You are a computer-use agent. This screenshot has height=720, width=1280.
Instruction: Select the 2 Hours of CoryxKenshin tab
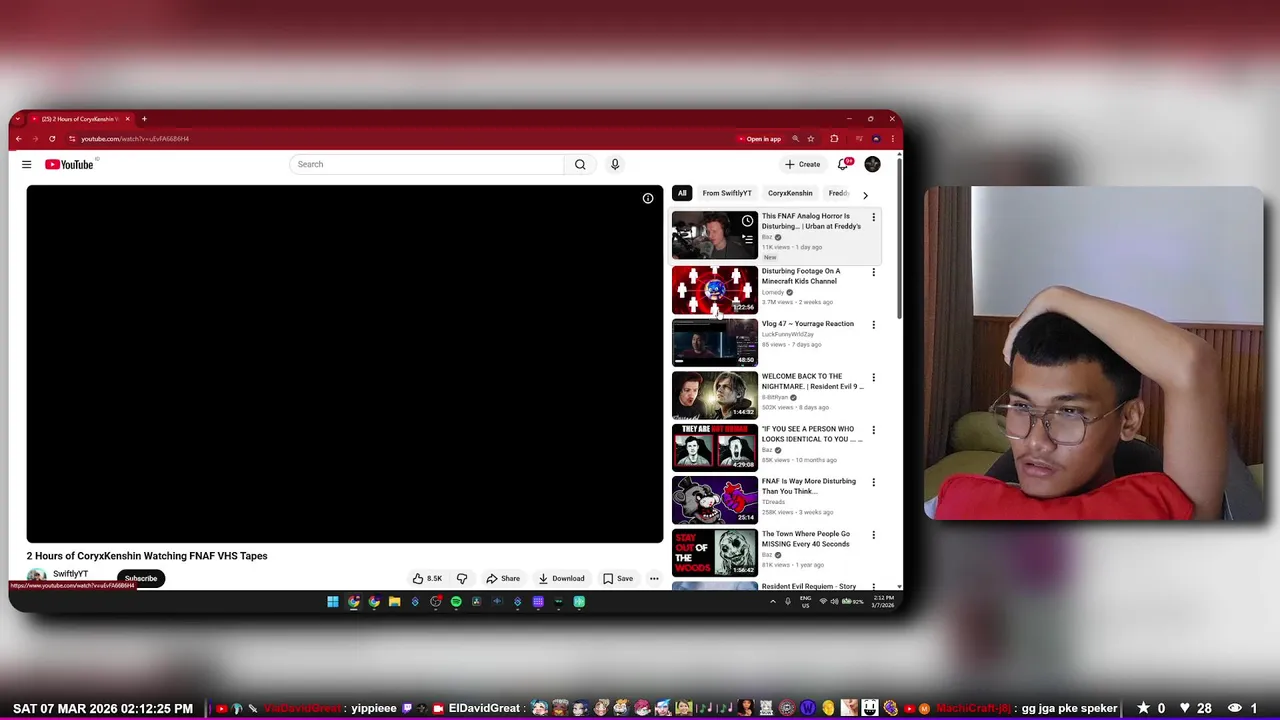(x=80, y=119)
